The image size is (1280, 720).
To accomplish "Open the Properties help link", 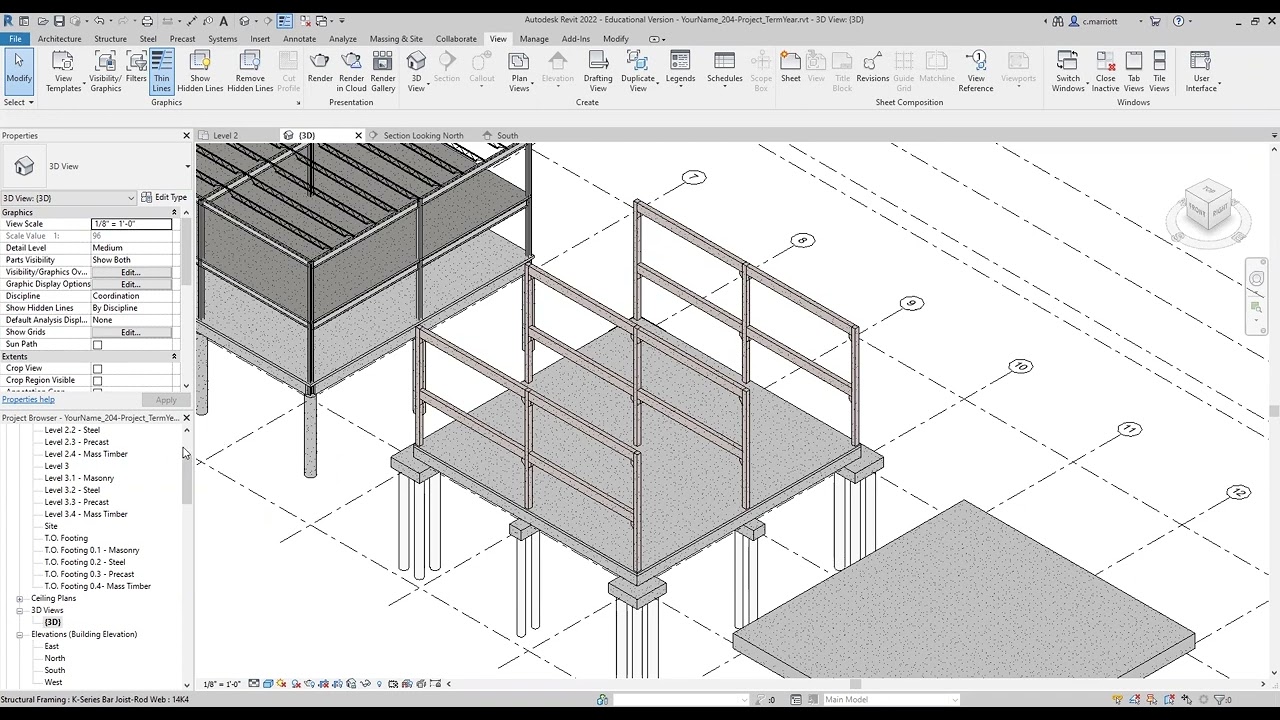I will 28,400.
